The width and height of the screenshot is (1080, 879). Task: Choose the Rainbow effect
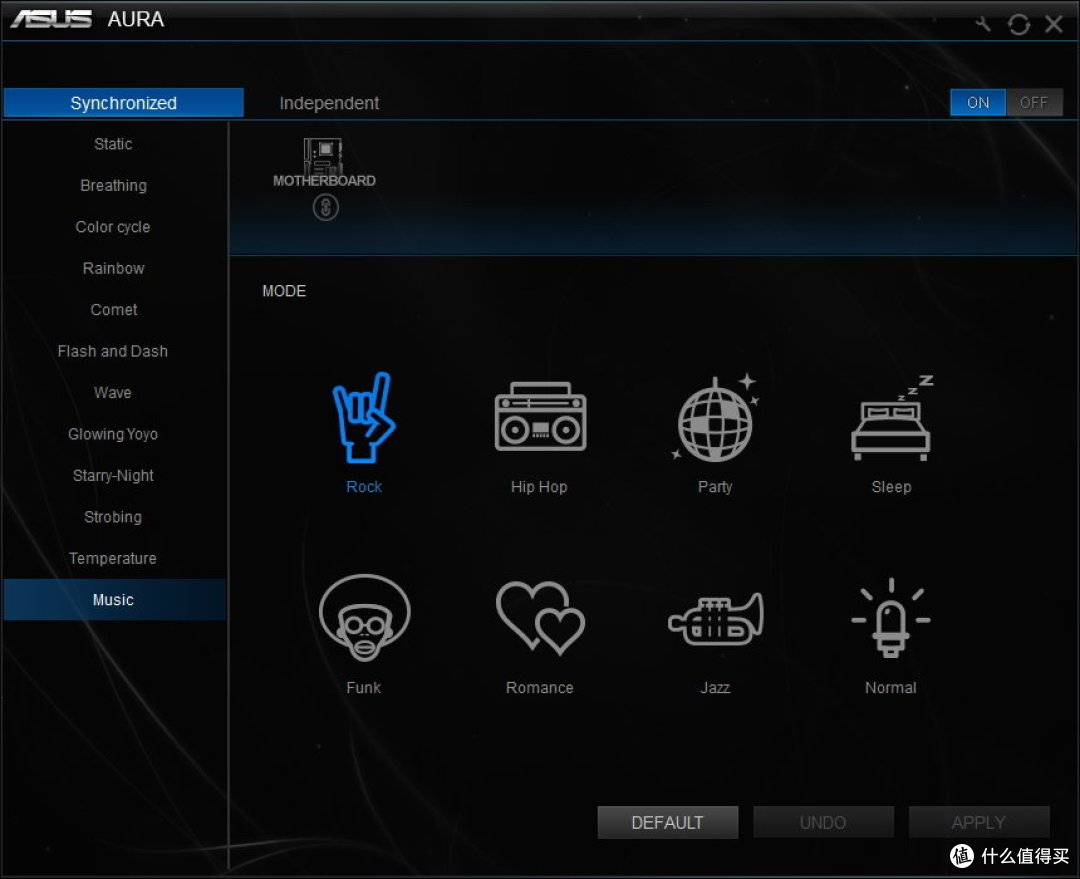113,268
